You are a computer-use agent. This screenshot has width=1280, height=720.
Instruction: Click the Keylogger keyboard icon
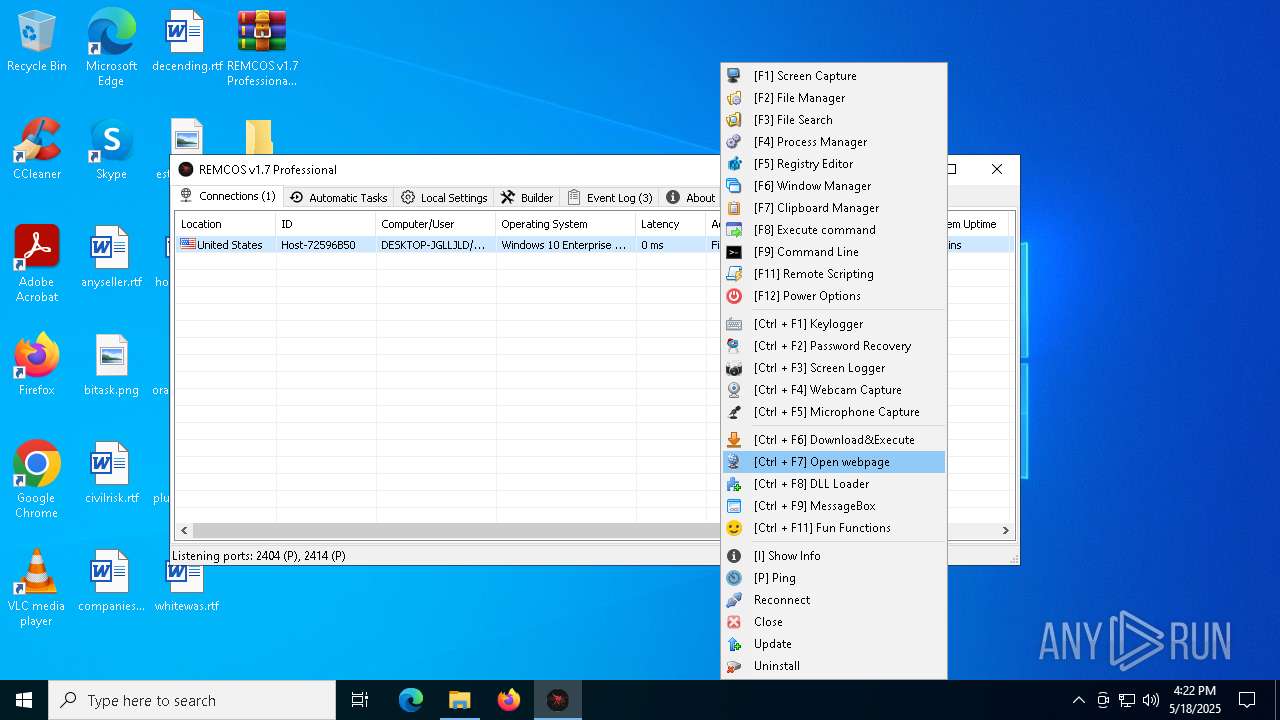point(734,324)
